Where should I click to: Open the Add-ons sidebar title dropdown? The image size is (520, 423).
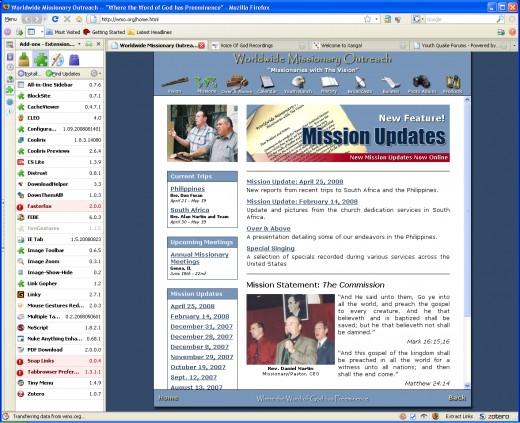(79, 44)
